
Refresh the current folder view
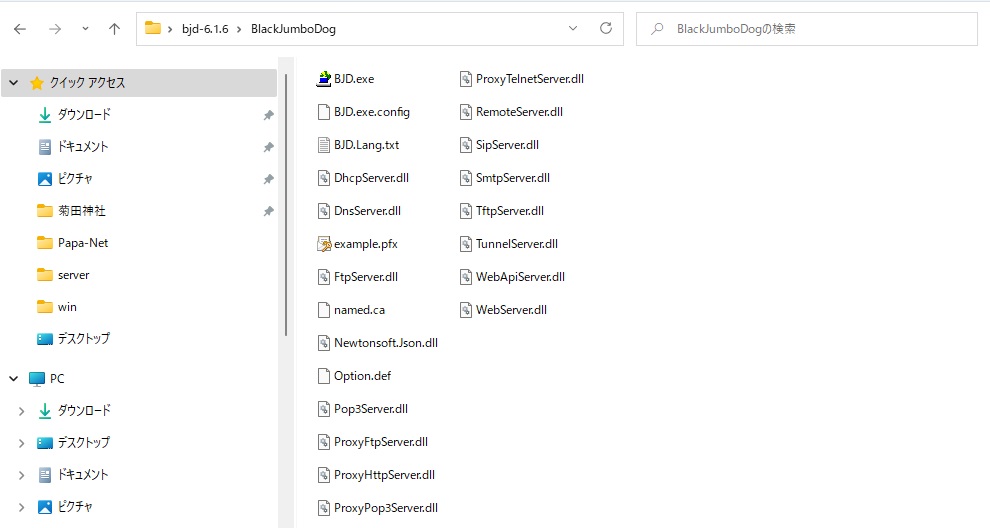coord(605,28)
